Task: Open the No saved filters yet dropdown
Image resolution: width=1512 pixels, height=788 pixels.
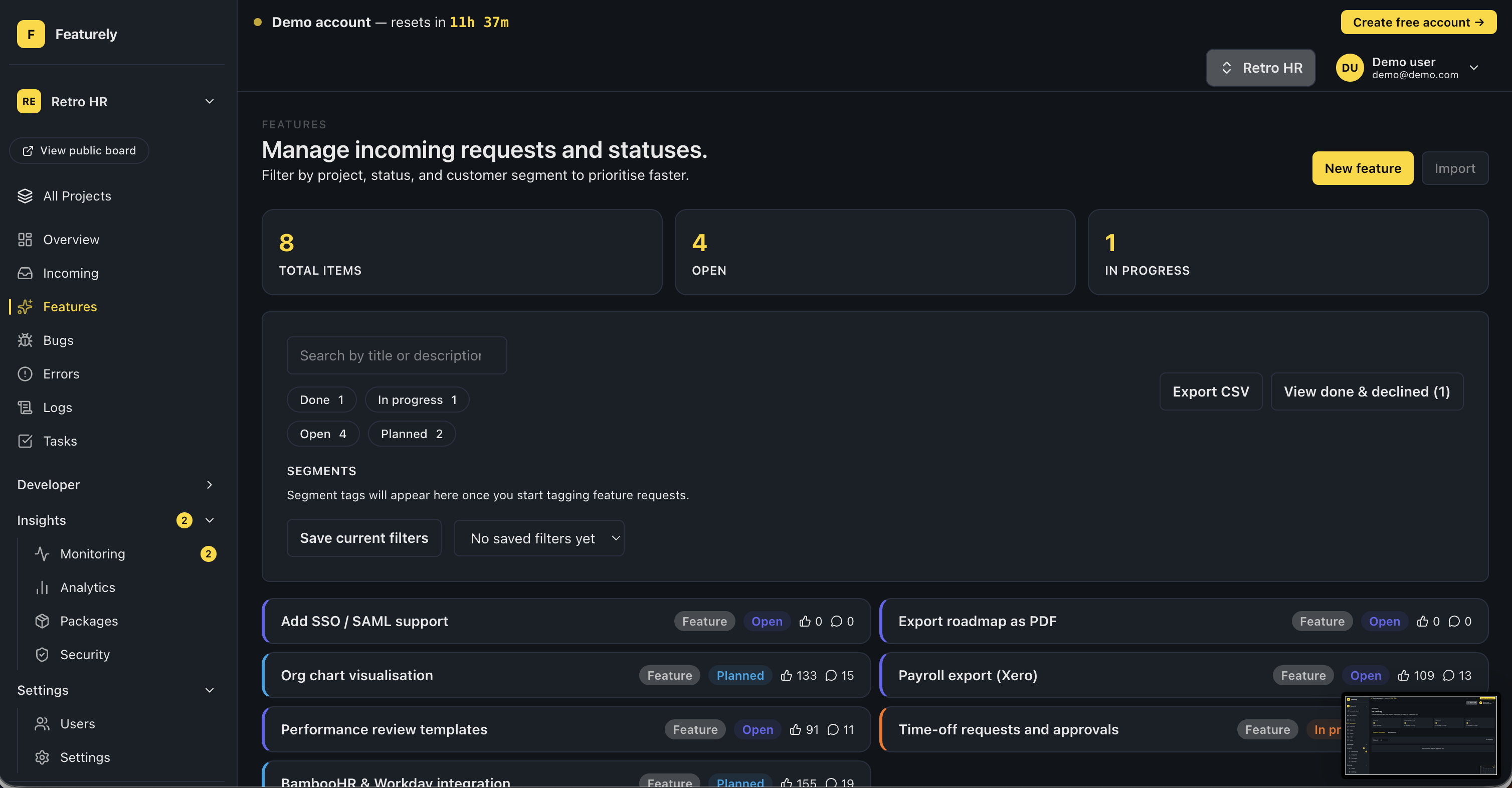Action: [x=538, y=538]
